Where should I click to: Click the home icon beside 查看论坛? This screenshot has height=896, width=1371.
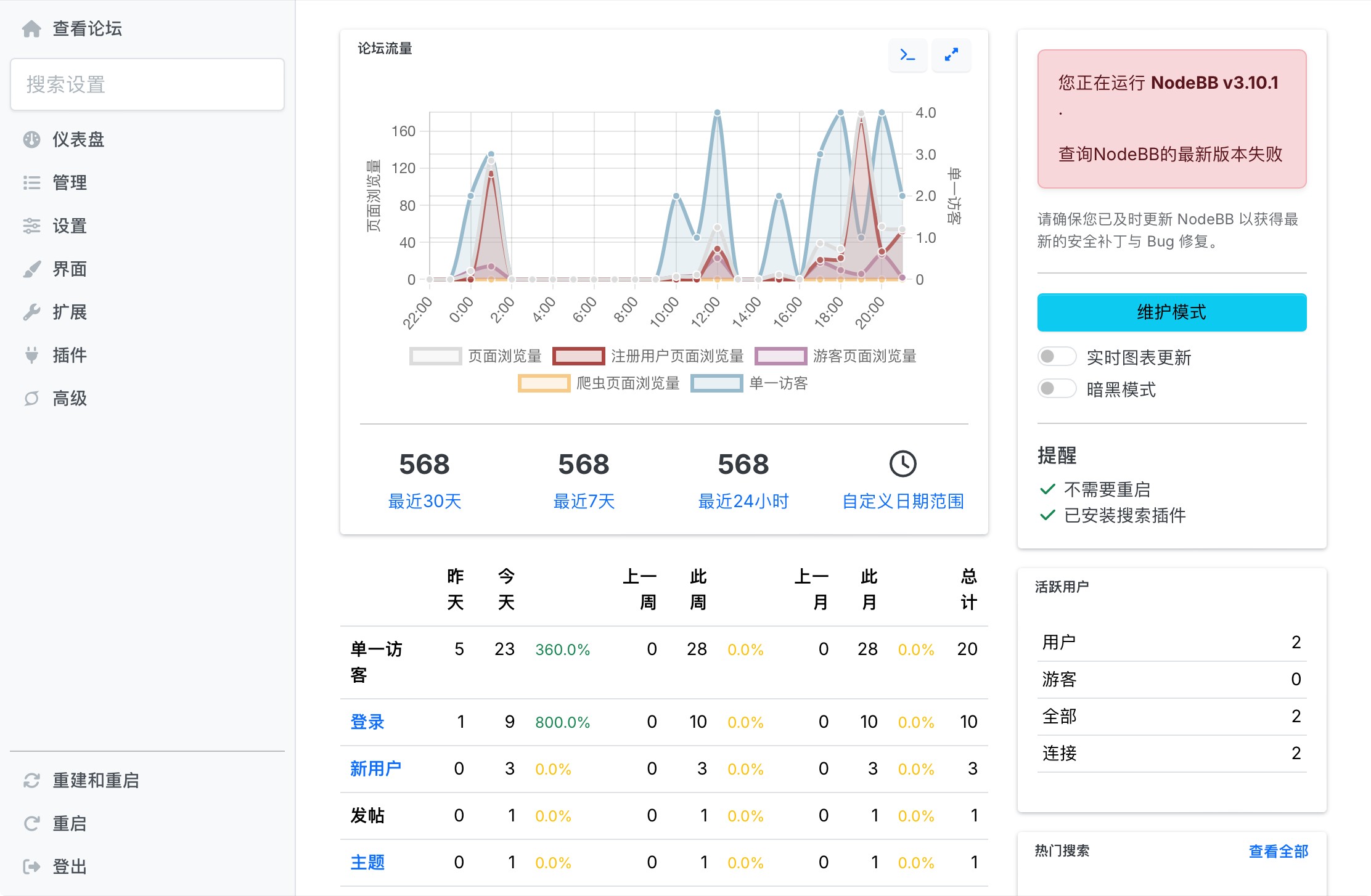tap(31, 29)
